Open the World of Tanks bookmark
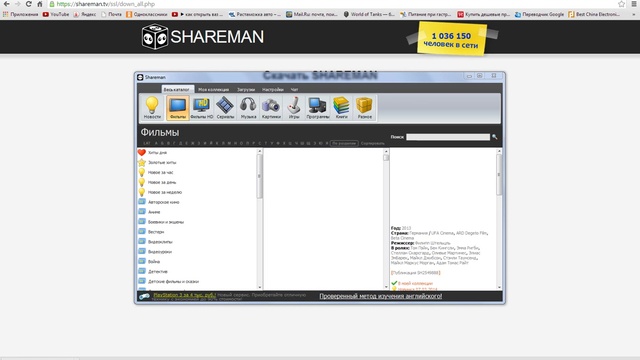 click(369, 14)
